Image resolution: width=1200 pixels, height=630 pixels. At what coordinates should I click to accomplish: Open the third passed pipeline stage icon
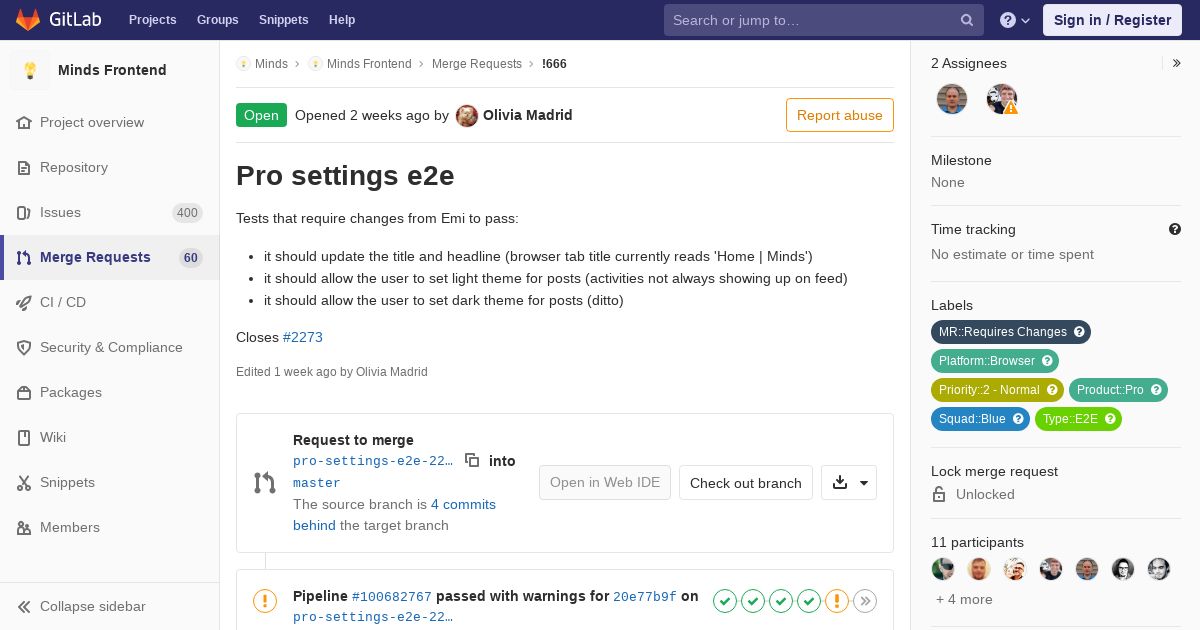point(781,600)
